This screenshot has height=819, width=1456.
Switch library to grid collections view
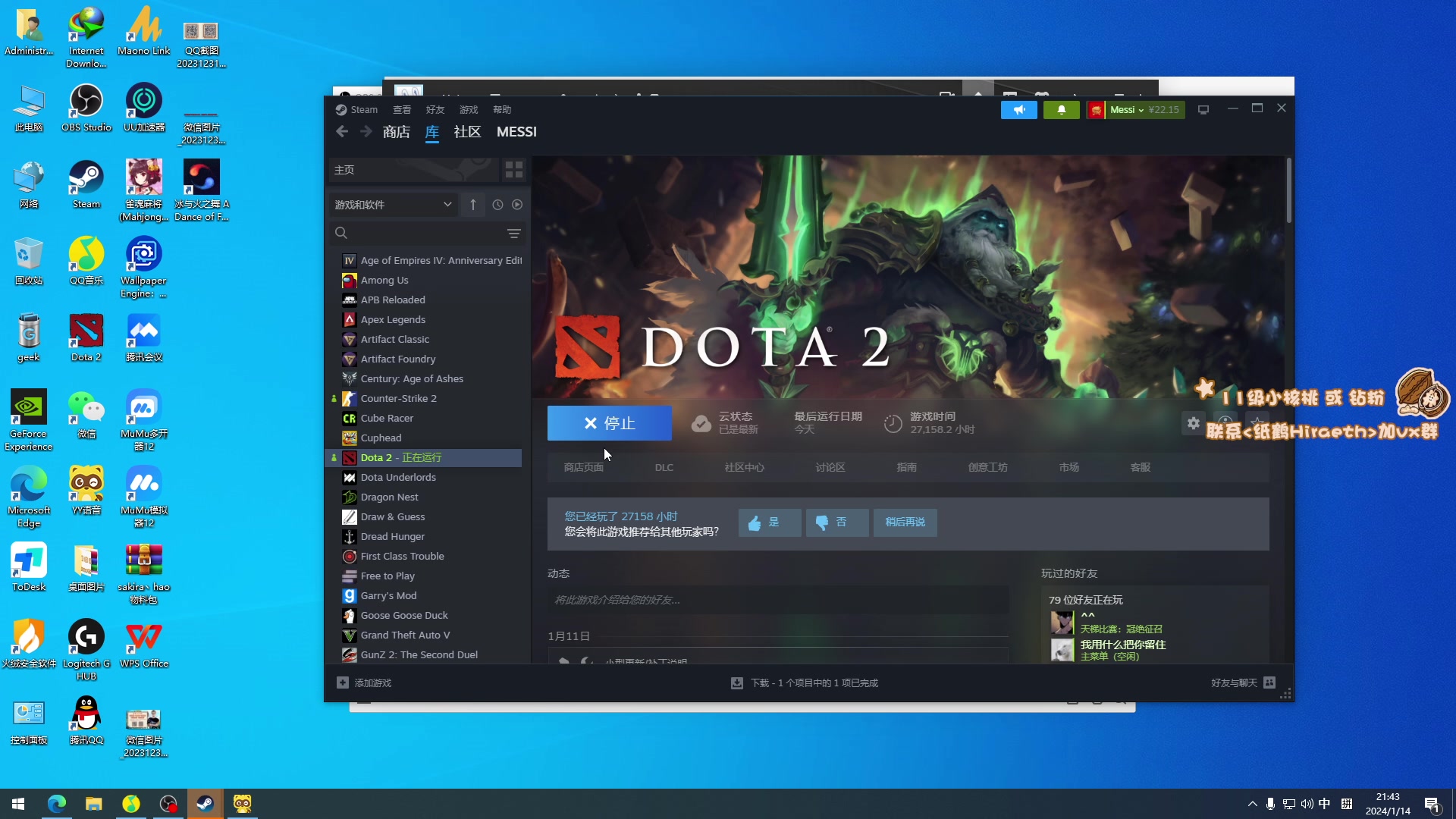pos(513,170)
